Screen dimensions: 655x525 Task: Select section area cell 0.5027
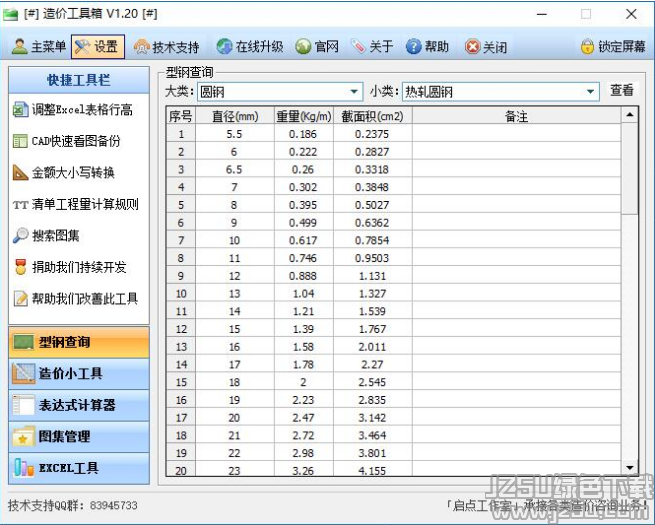(x=373, y=205)
